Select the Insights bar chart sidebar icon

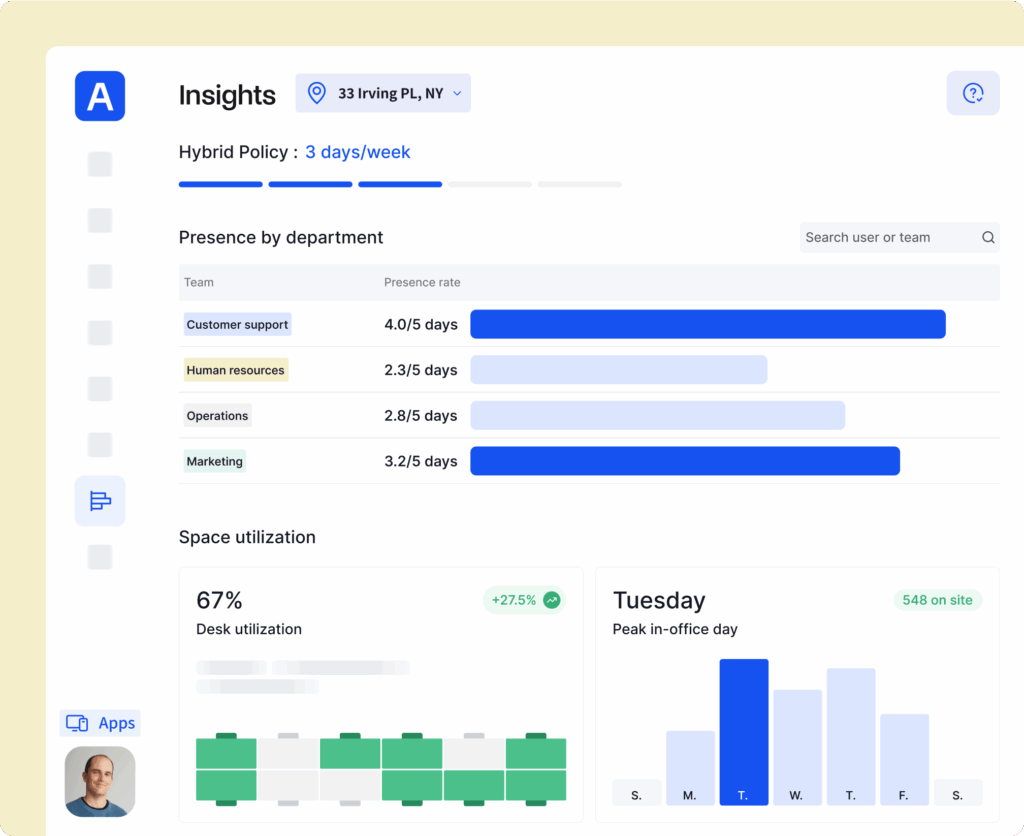coord(100,501)
